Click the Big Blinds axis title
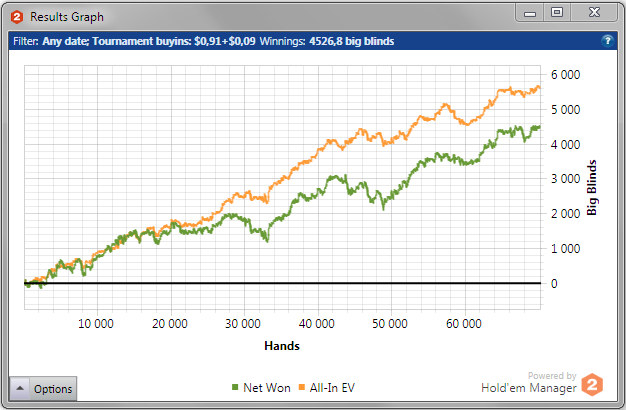This screenshot has height=410, width=626. click(592, 188)
